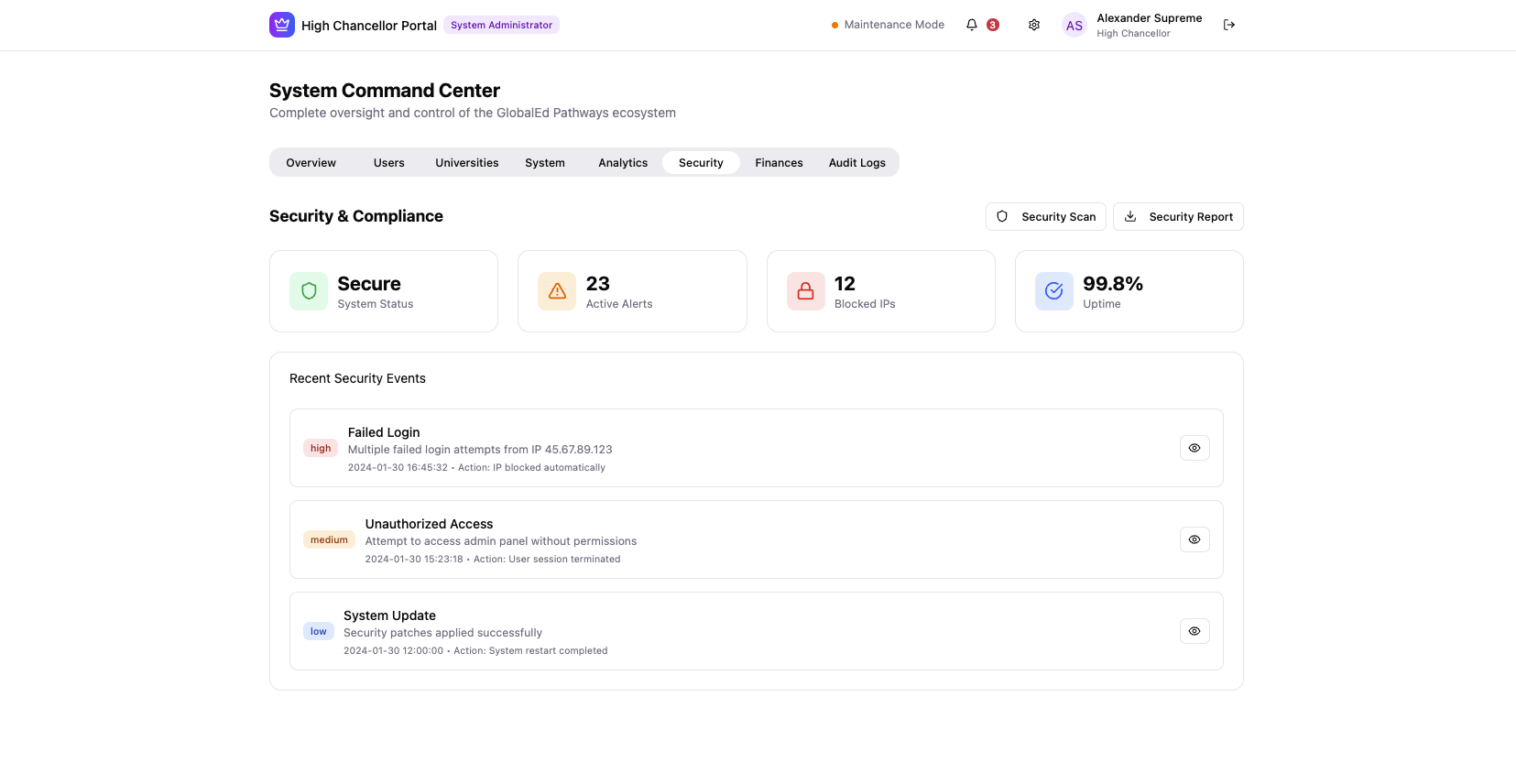
Task: Click the Active Alerts warning icon
Action: click(x=557, y=291)
